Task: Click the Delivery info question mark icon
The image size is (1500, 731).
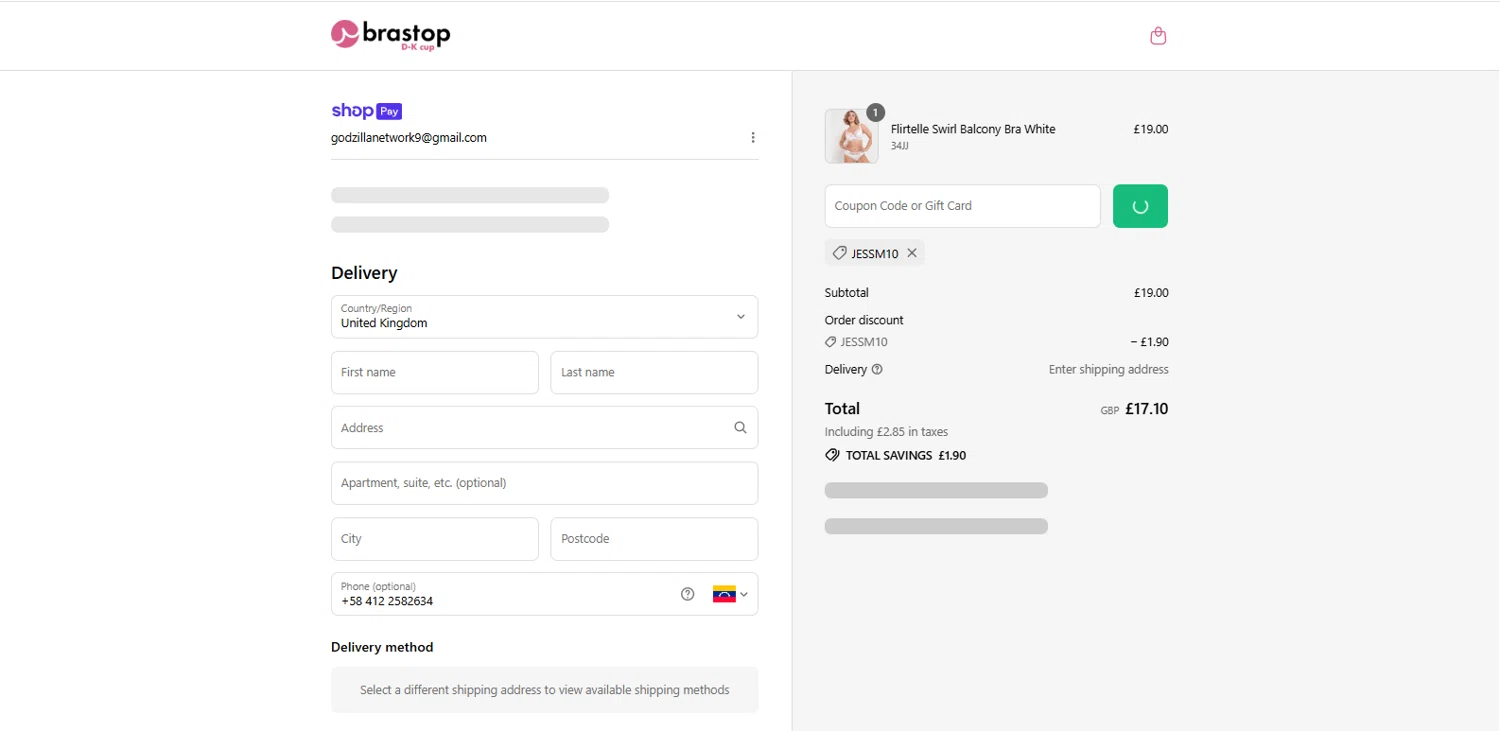Action: pyautogui.click(x=877, y=370)
